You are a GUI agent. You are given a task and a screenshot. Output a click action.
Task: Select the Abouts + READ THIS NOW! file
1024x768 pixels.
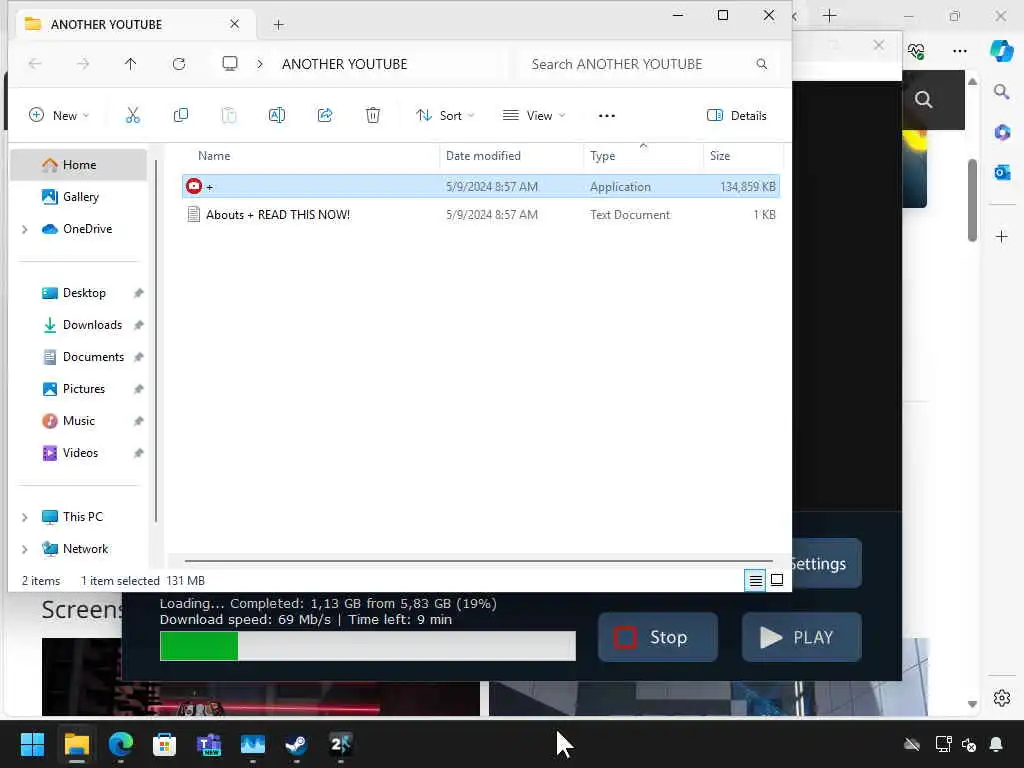click(x=480, y=215)
